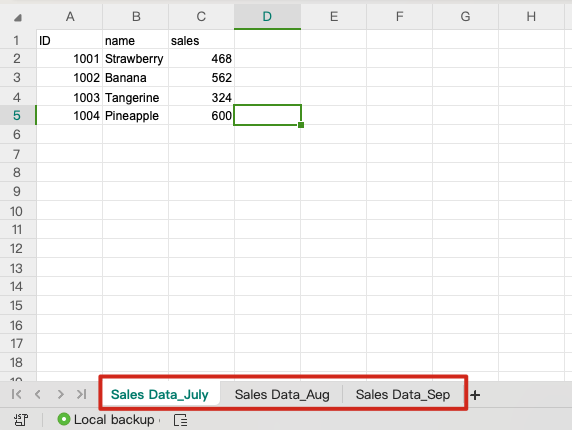The height and width of the screenshot is (430, 572).
Task: Select the Strawberry cell
Action: 136,58
